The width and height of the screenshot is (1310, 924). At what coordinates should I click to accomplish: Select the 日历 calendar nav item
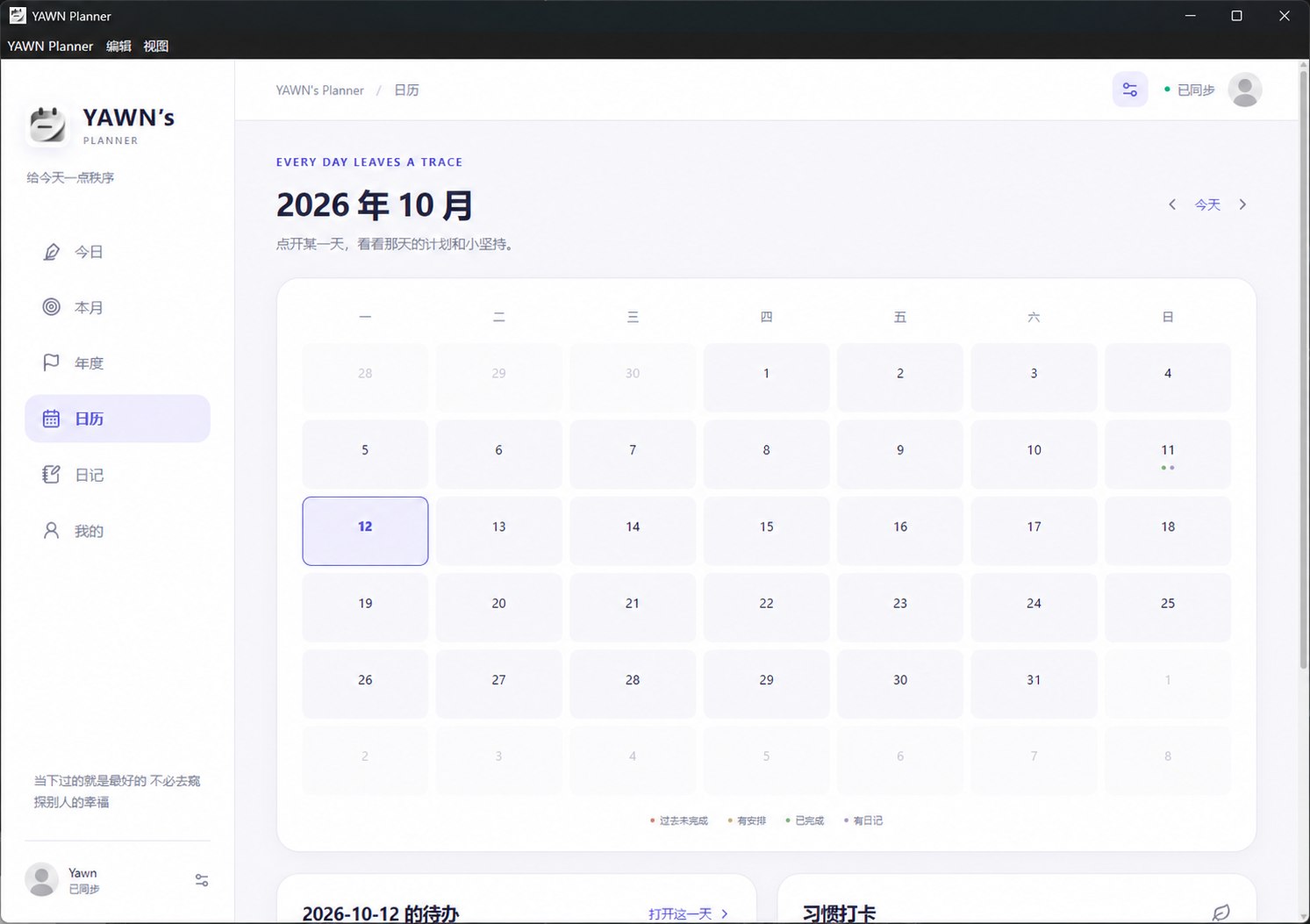point(118,419)
